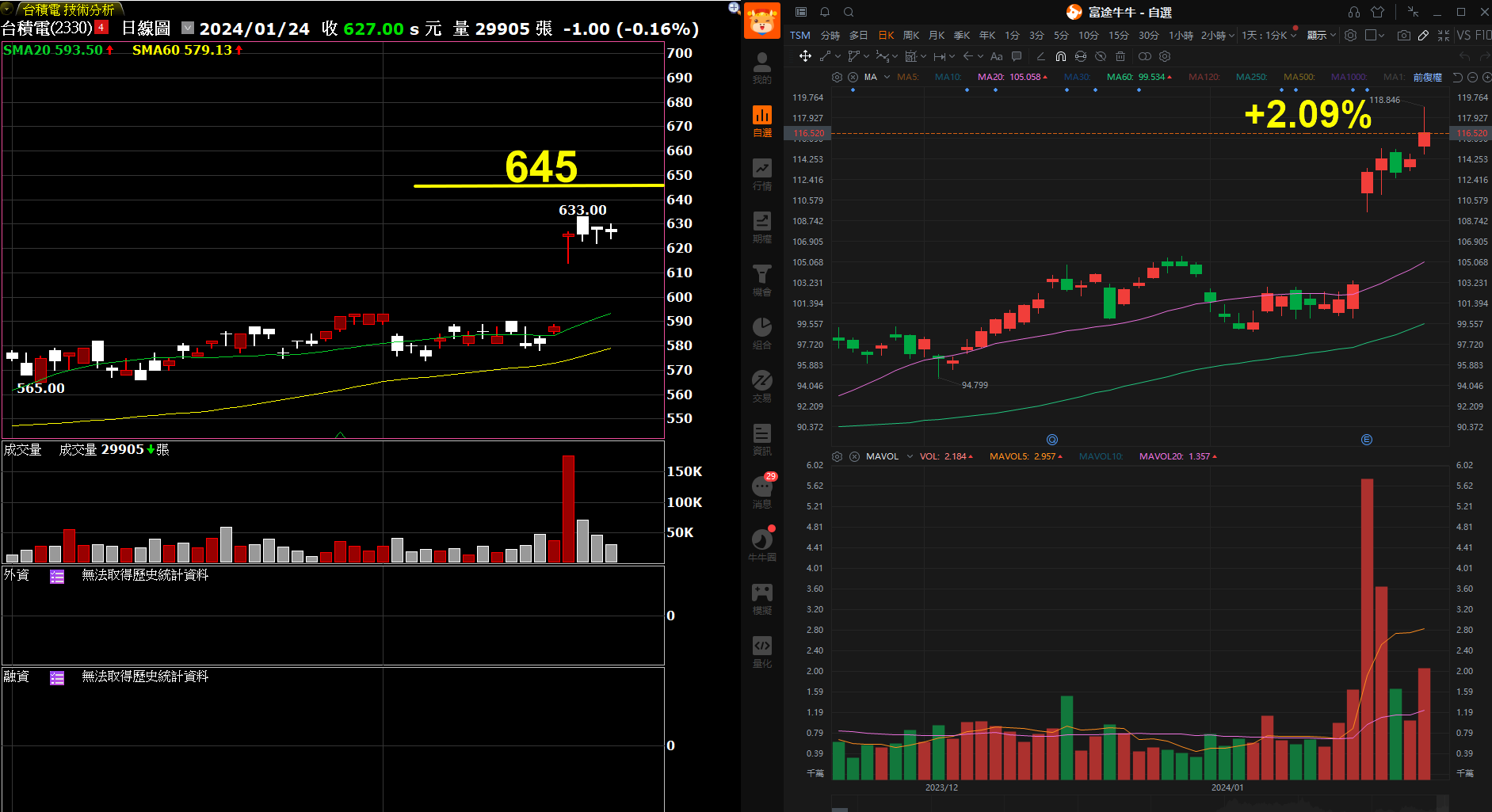Screen dimensions: 1492x812
Task: Open the 交易 trade sidebar icon
Action: pyautogui.click(x=761, y=387)
